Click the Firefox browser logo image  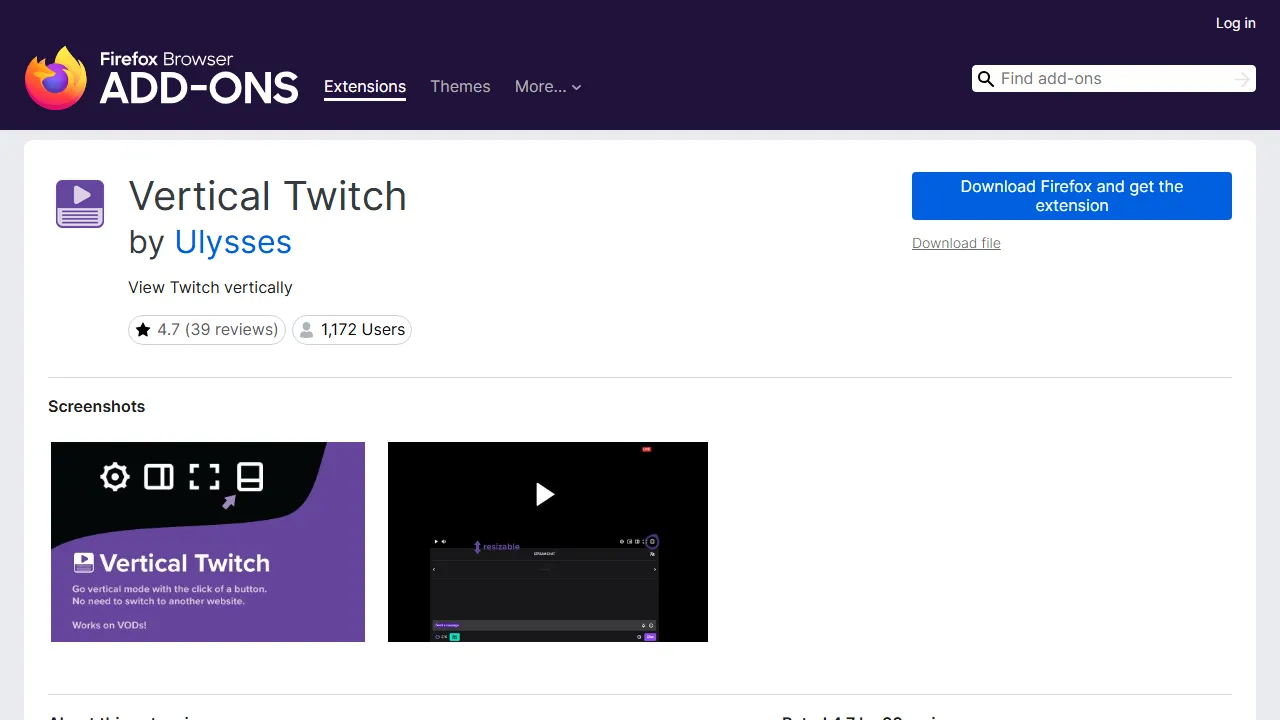coord(56,77)
